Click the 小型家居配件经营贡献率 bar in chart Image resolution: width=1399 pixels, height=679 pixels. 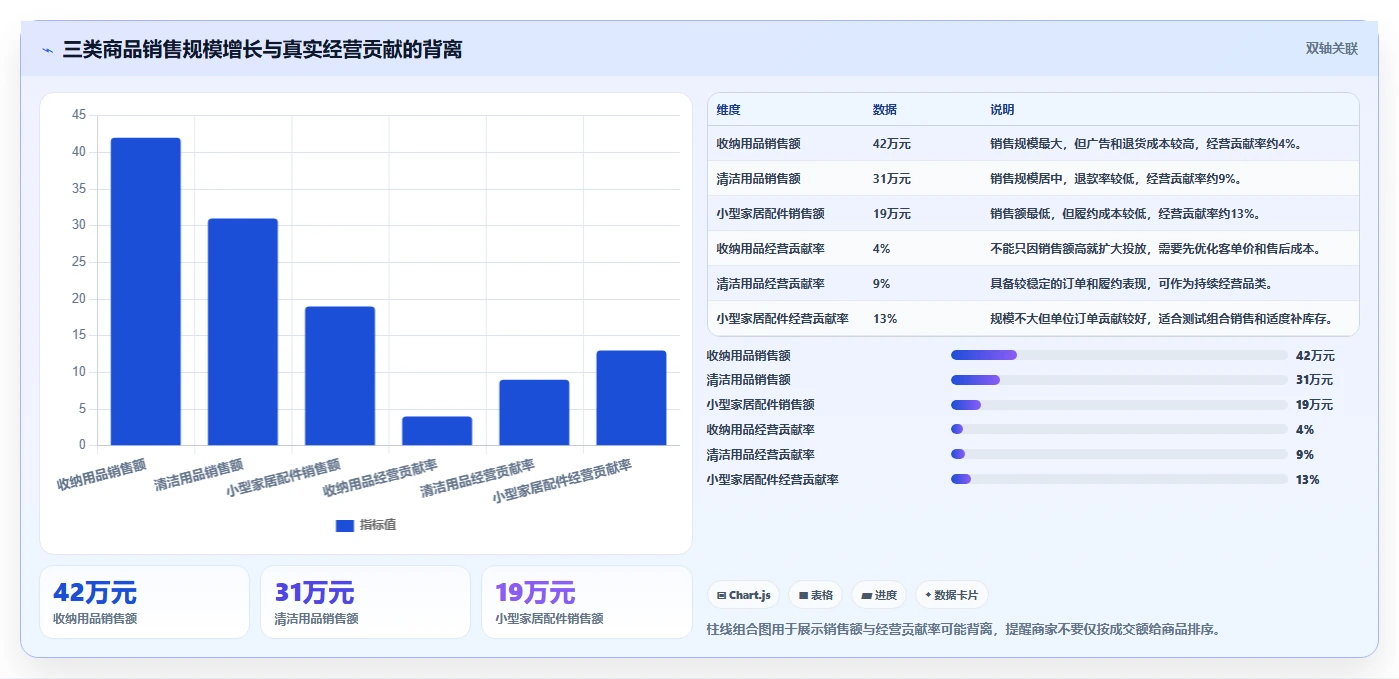click(631, 398)
